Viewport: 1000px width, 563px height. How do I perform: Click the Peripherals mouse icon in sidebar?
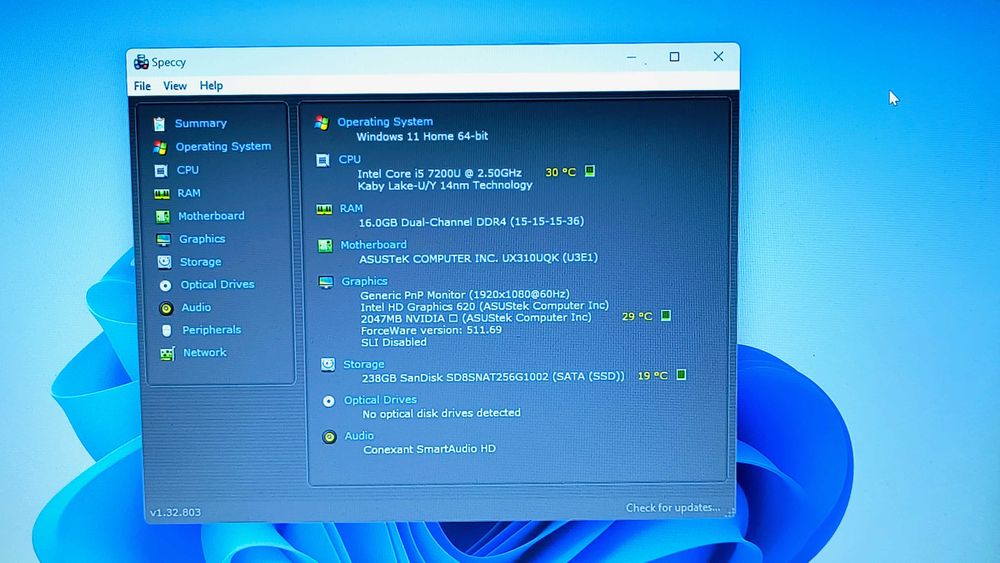(166, 330)
